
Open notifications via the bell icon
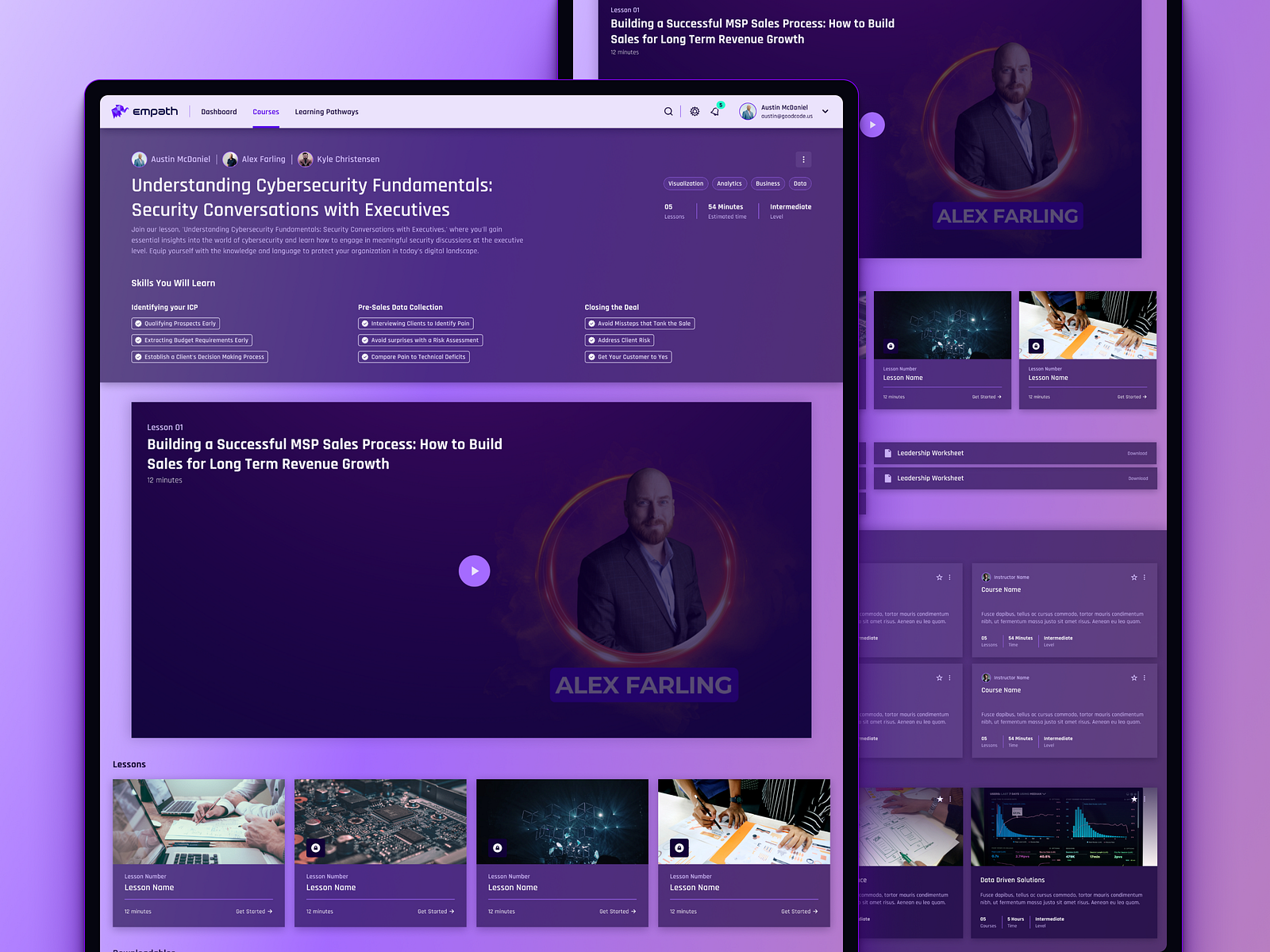coord(715,113)
